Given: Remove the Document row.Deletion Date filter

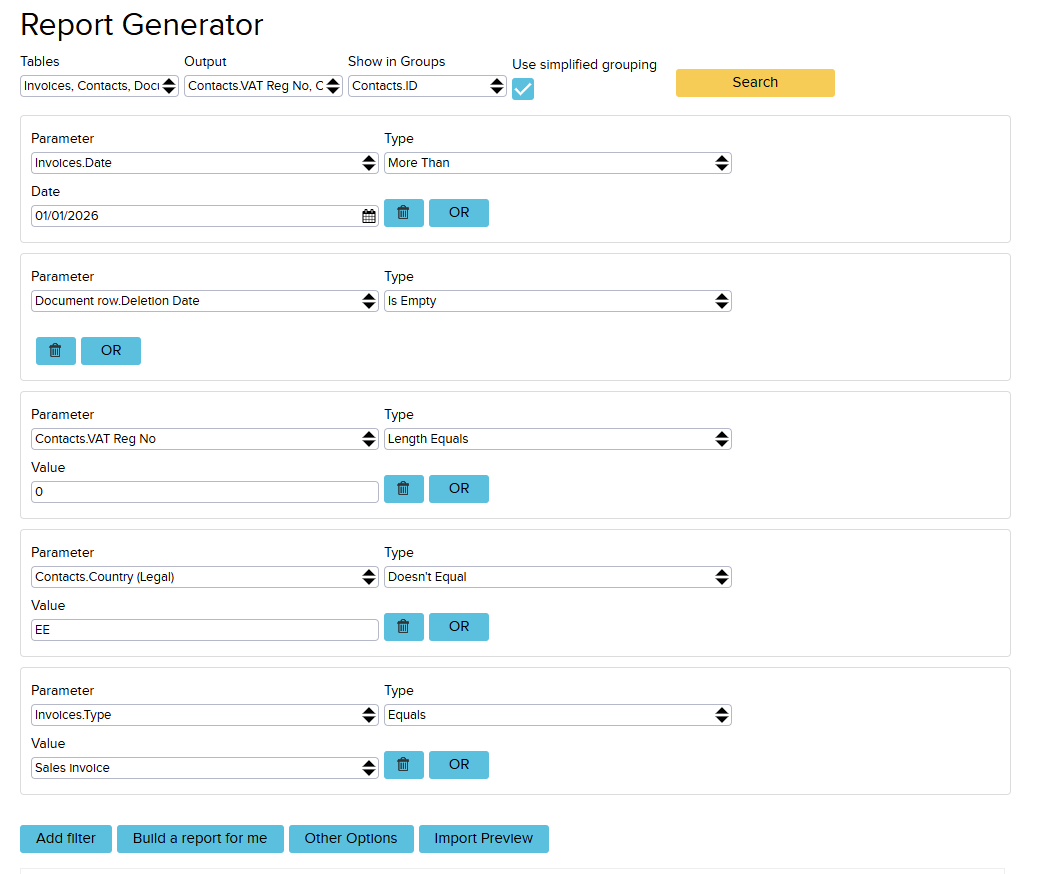Looking at the screenshot, I should [x=55, y=351].
